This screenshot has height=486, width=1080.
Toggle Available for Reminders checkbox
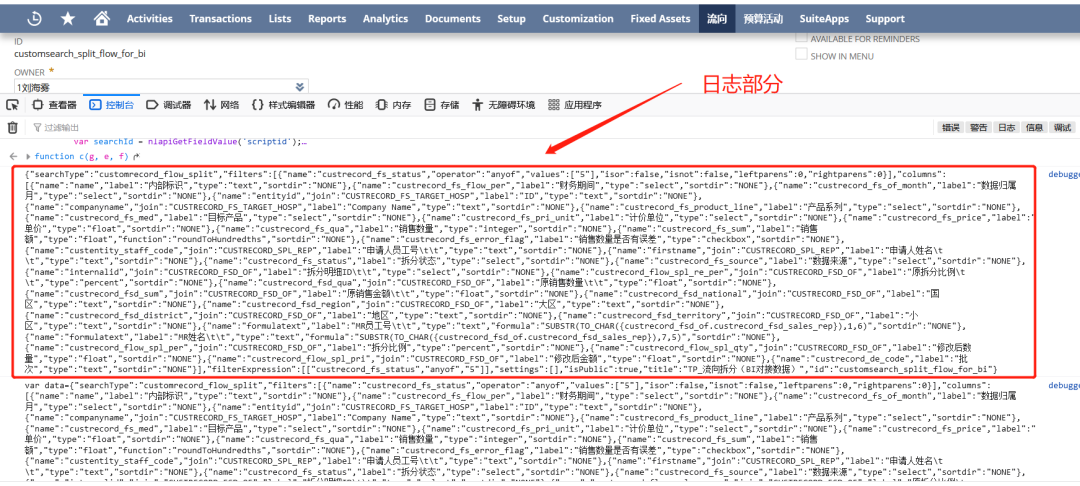(802, 38)
